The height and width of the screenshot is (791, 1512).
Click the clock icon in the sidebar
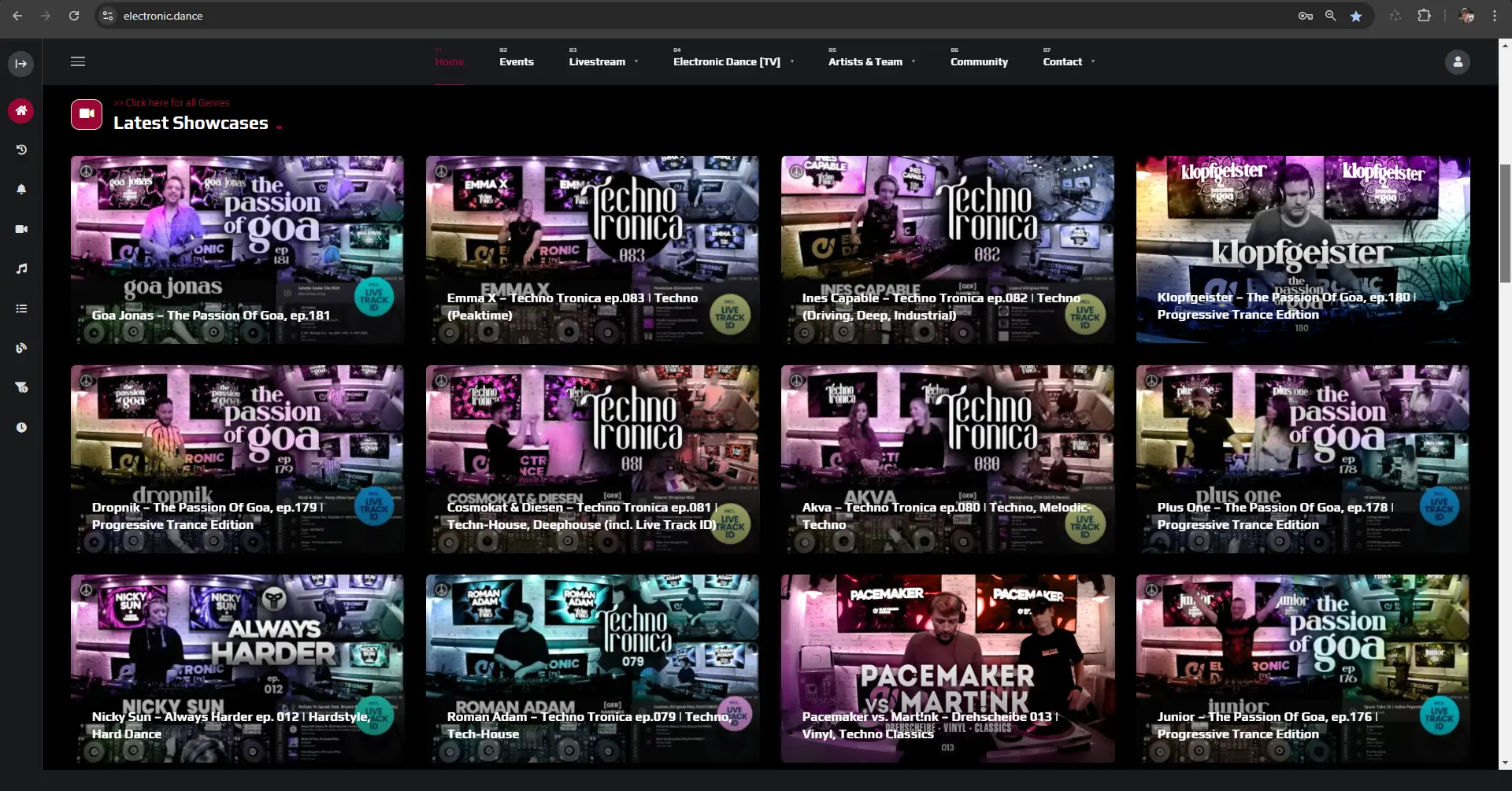pos(21,427)
